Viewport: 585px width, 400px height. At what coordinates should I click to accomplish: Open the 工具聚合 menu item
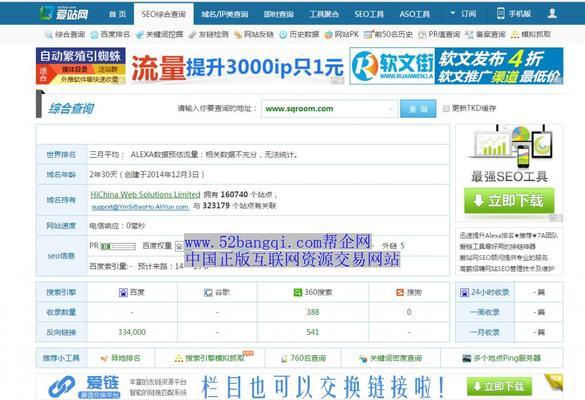pyautogui.click(x=323, y=14)
